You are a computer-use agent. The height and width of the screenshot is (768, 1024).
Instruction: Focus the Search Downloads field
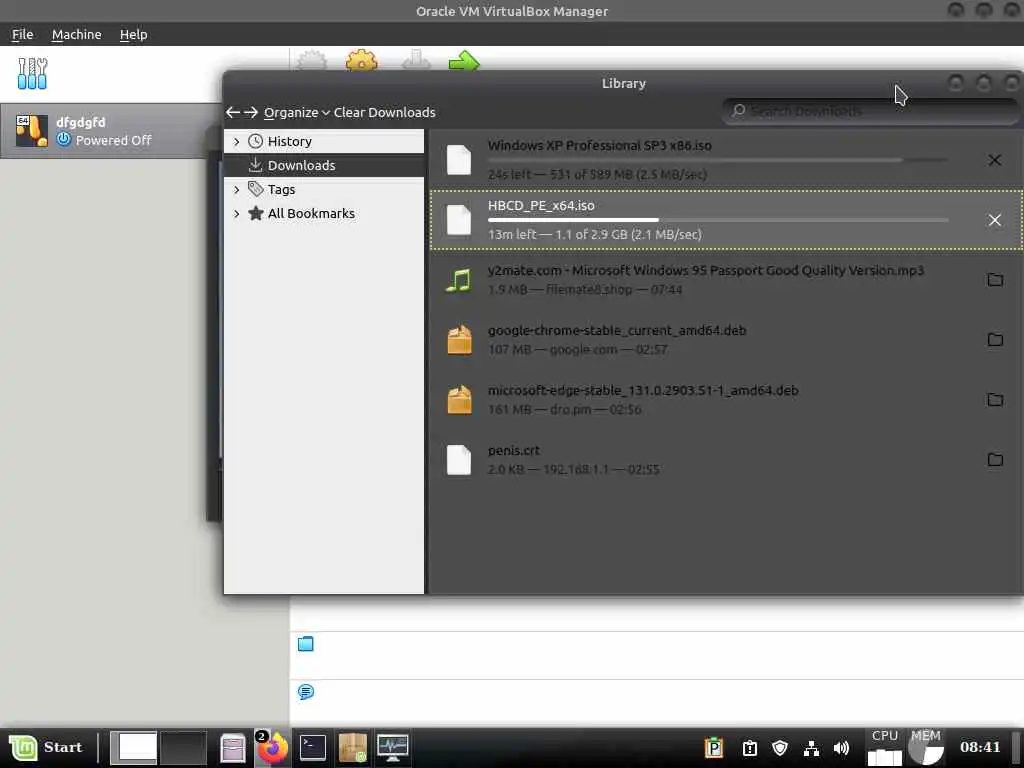871,111
